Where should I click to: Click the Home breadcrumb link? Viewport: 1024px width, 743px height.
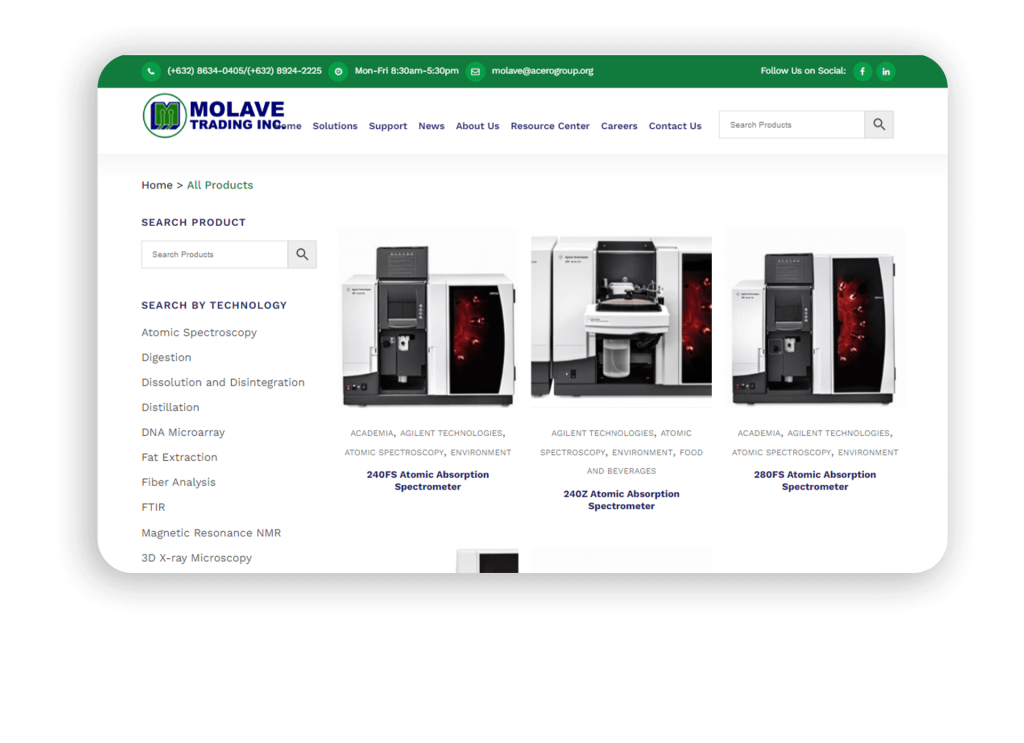click(x=157, y=185)
